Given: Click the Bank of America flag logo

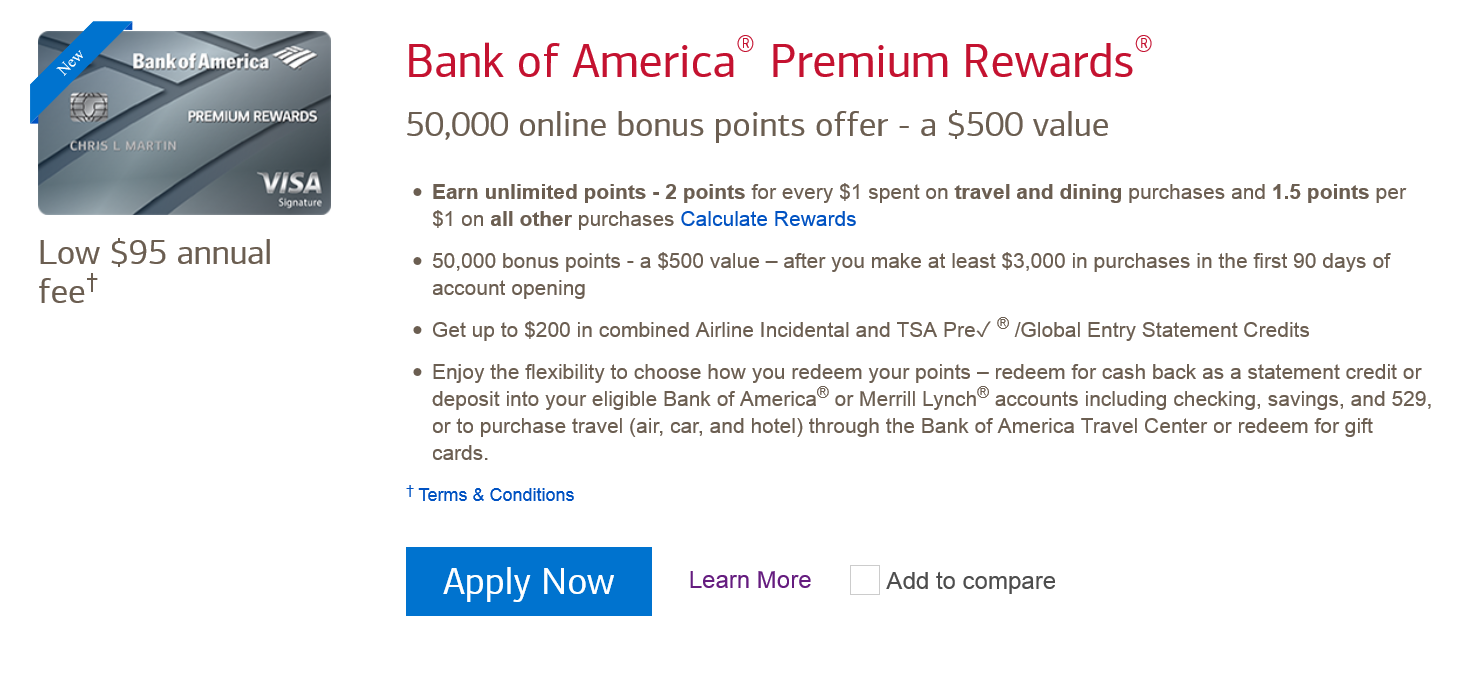Looking at the screenshot, I should tap(295, 58).
